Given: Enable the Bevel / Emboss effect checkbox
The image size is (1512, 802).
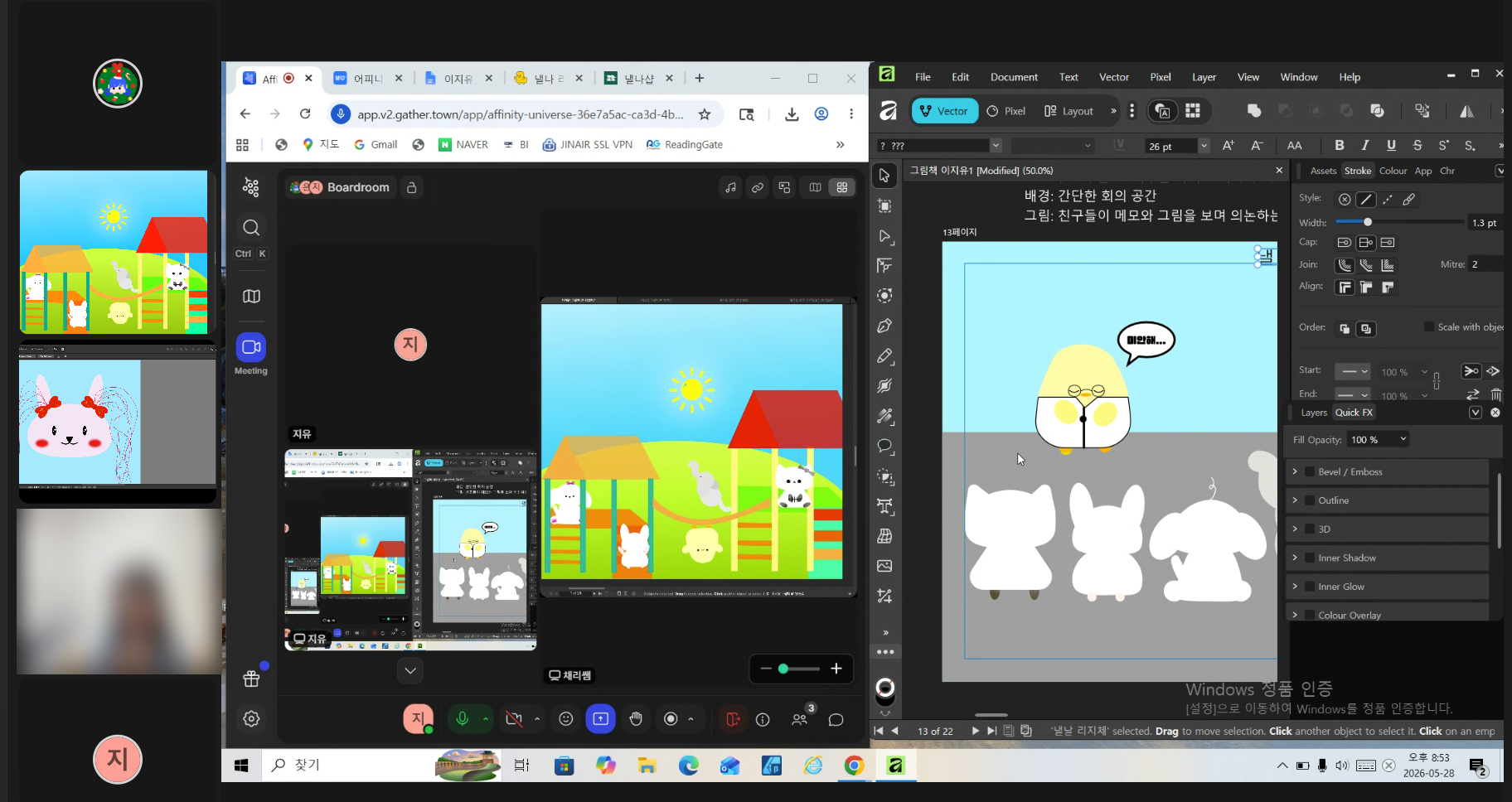Looking at the screenshot, I should pyautogui.click(x=1311, y=471).
